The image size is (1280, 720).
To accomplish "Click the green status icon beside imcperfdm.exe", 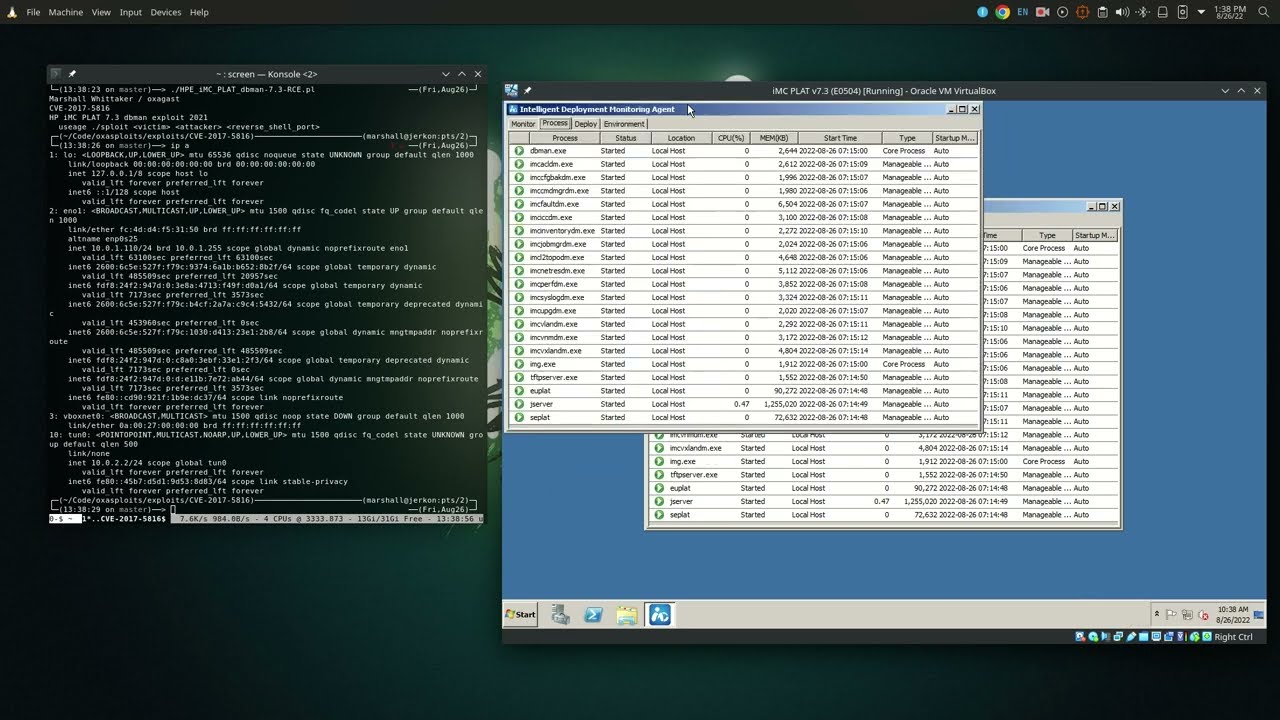I will pyautogui.click(x=519, y=284).
